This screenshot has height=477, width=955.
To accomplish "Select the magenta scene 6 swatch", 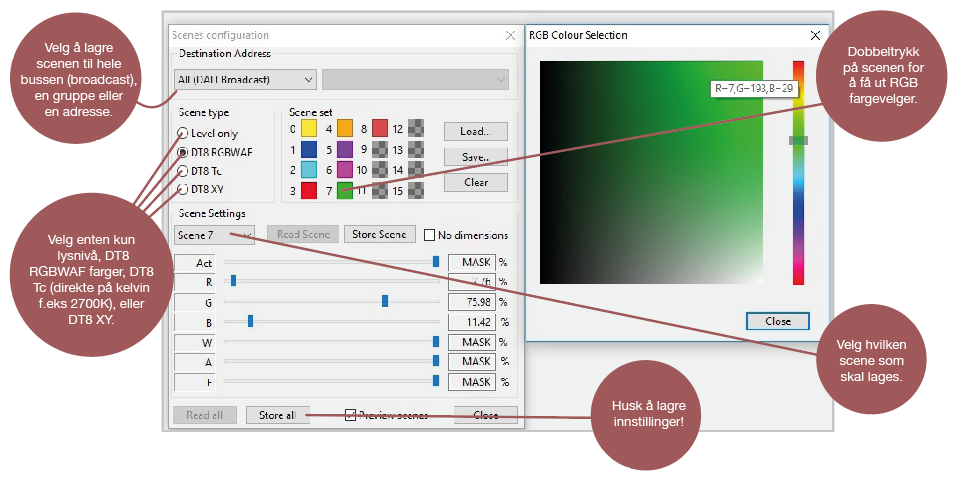I will [x=345, y=170].
